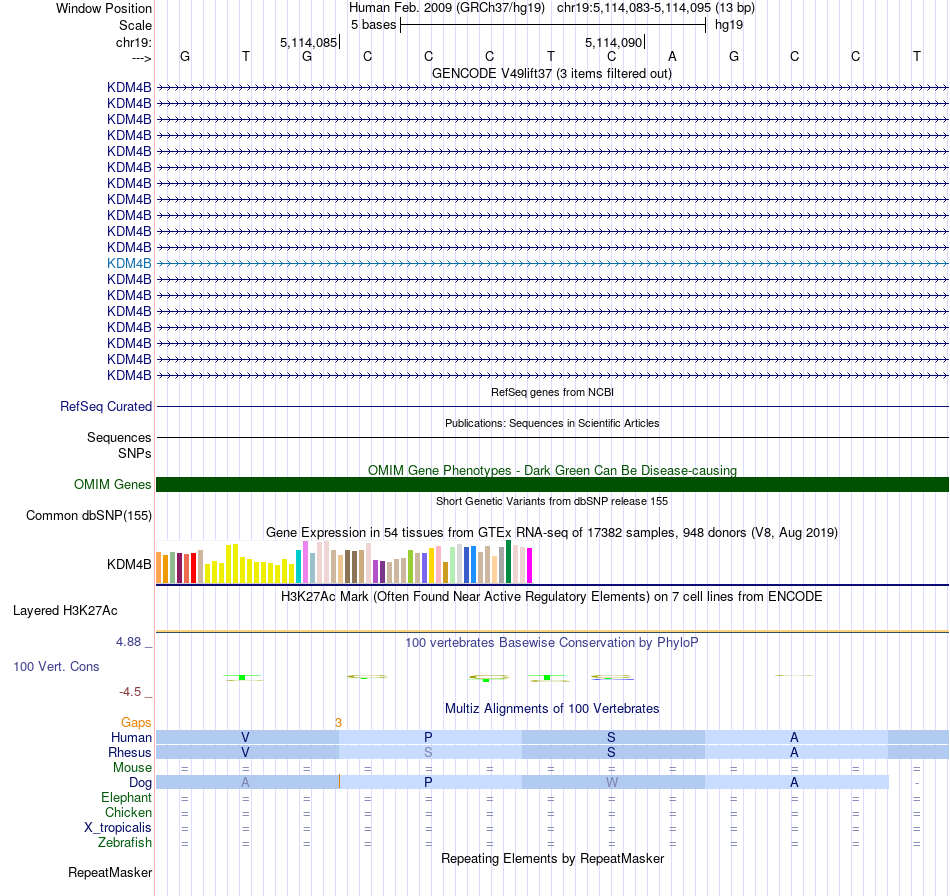Click the Sequences track label
The width and height of the screenshot is (950, 896).
coord(119,437)
